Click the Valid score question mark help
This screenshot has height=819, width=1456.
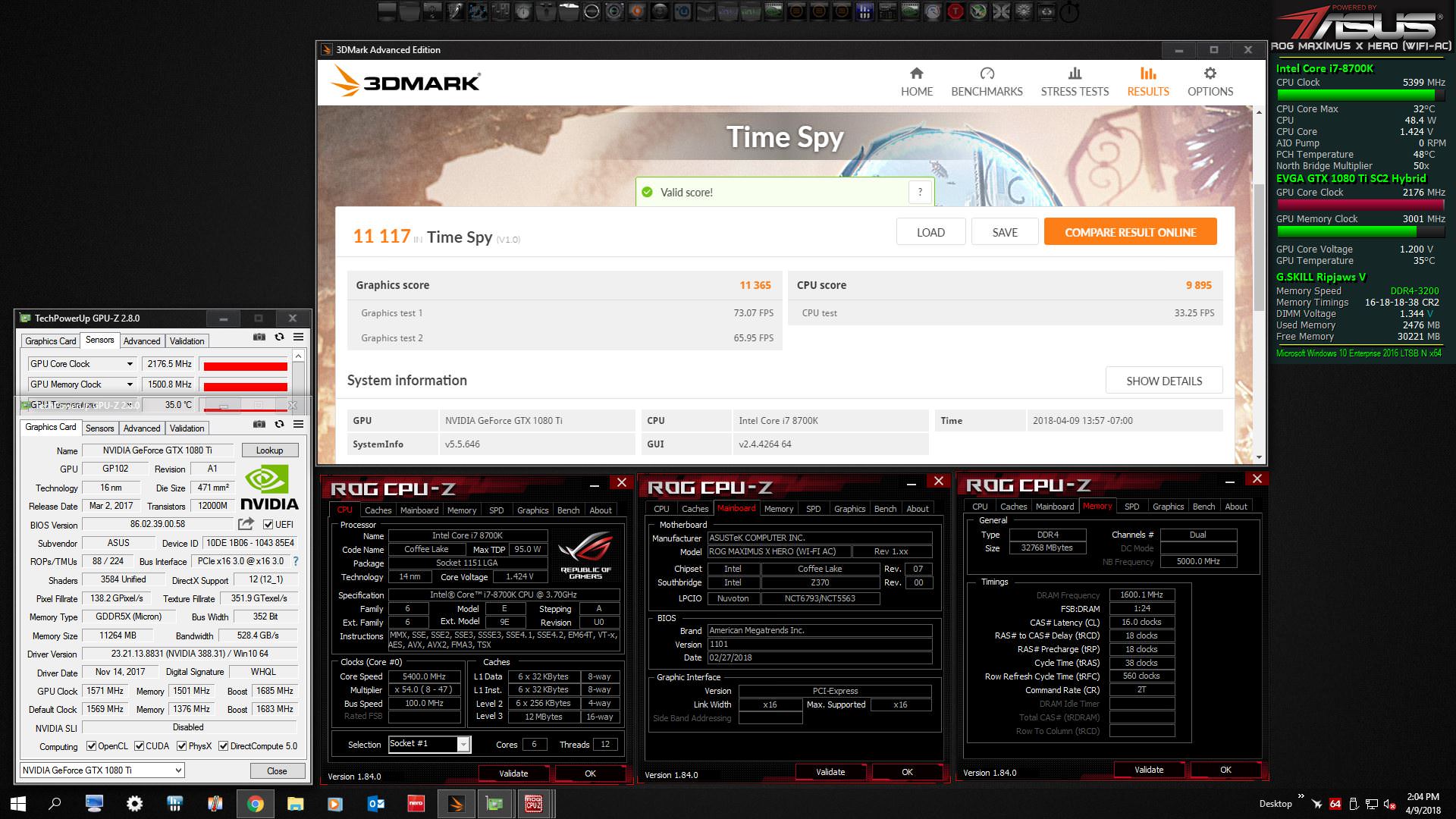tap(920, 193)
